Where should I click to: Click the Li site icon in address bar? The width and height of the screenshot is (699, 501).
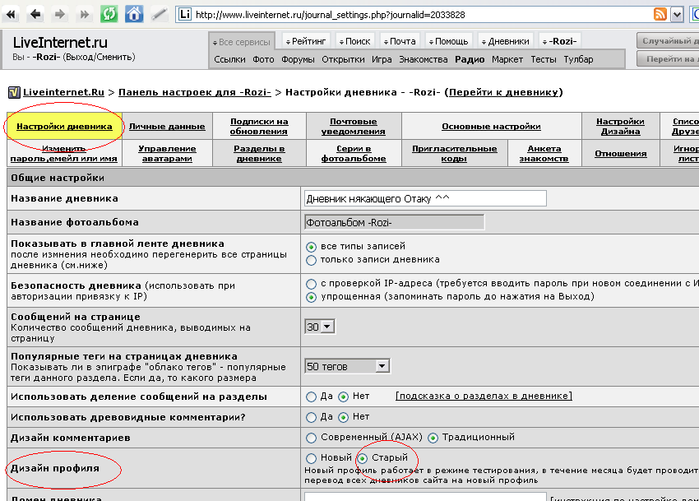click(x=185, y=15)
